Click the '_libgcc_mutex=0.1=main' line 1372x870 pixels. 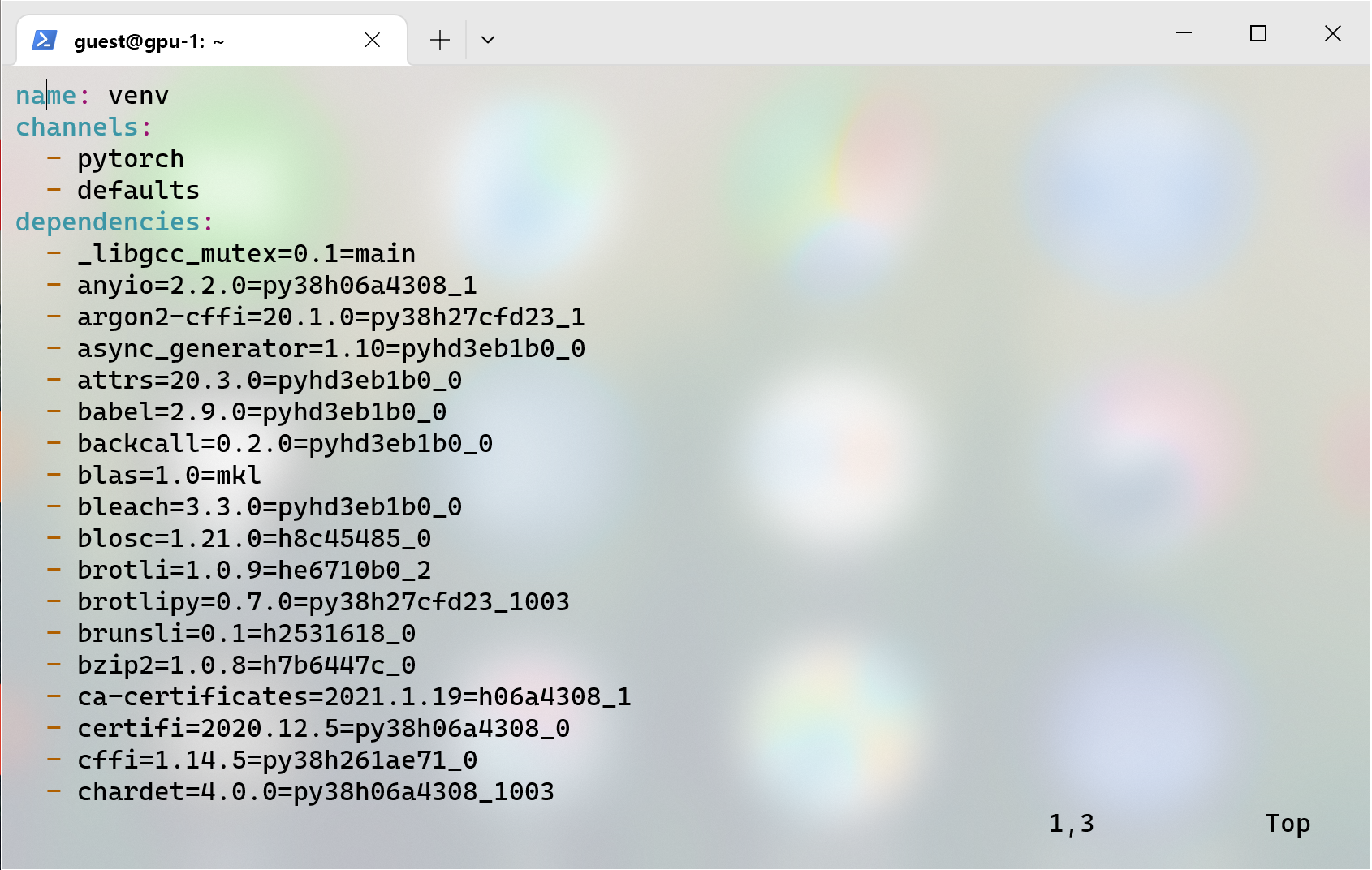tap(247, 254)
